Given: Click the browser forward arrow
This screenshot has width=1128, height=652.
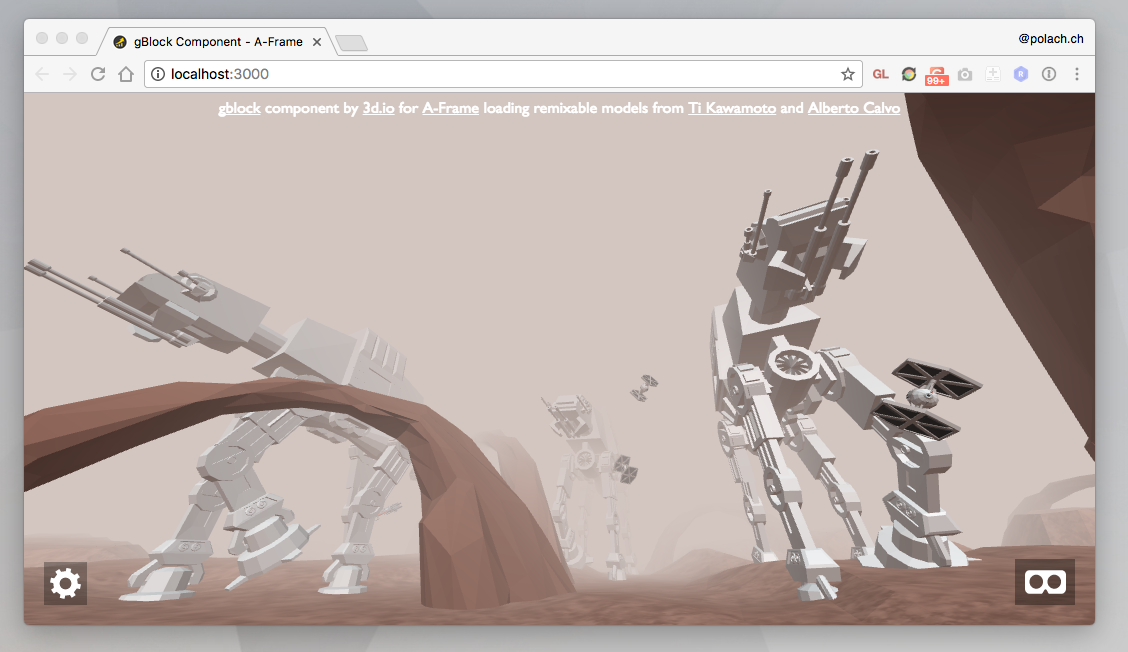Looking at the screenshot, I should pos(70,74).
